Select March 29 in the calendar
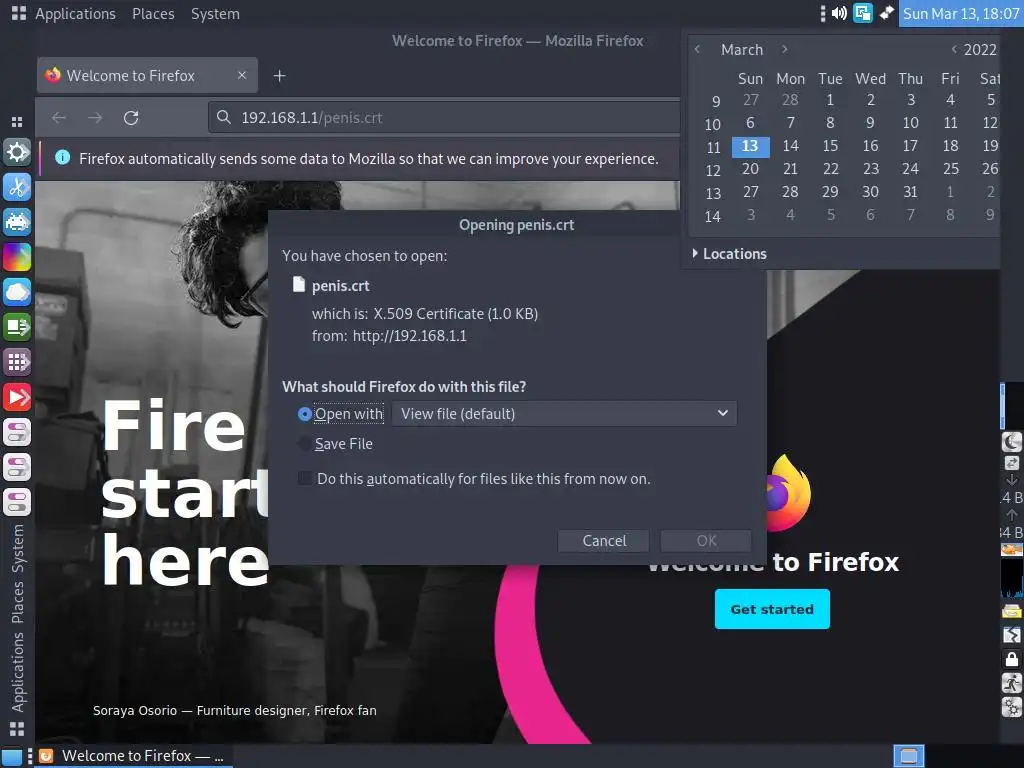The height and width of the screenshot is (768, 1024). point(830,191)
